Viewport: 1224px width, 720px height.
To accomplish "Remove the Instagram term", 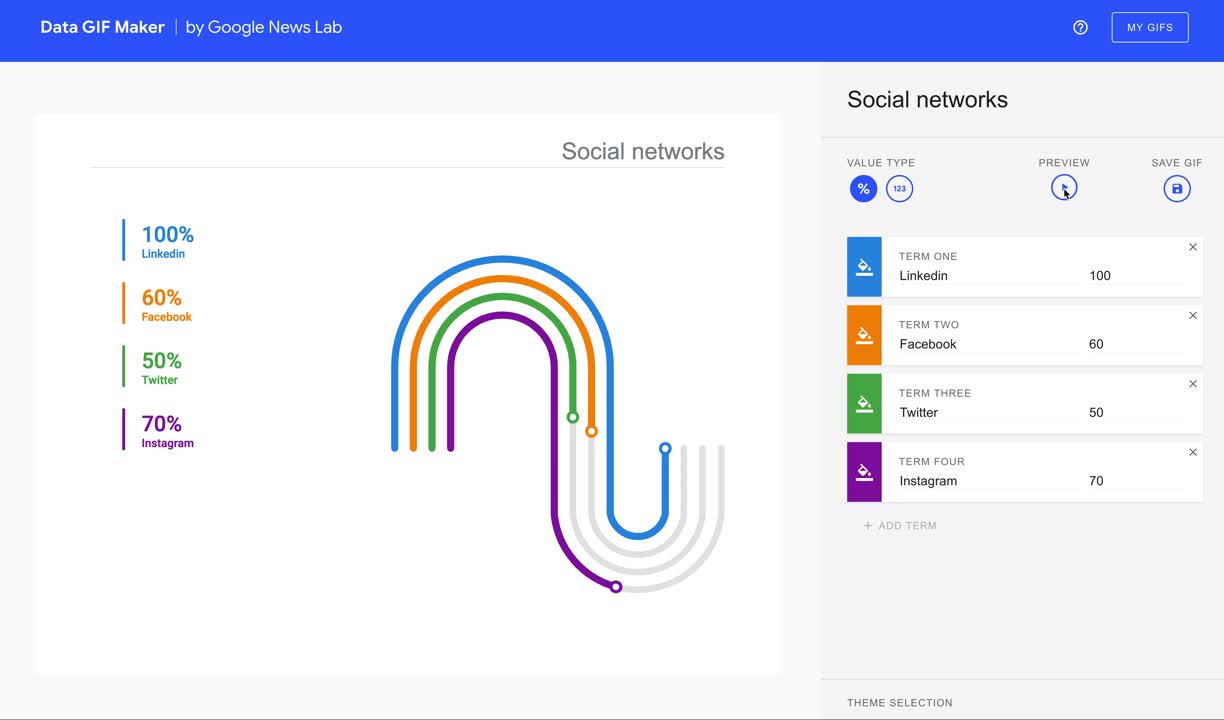I will point(1192,453).
